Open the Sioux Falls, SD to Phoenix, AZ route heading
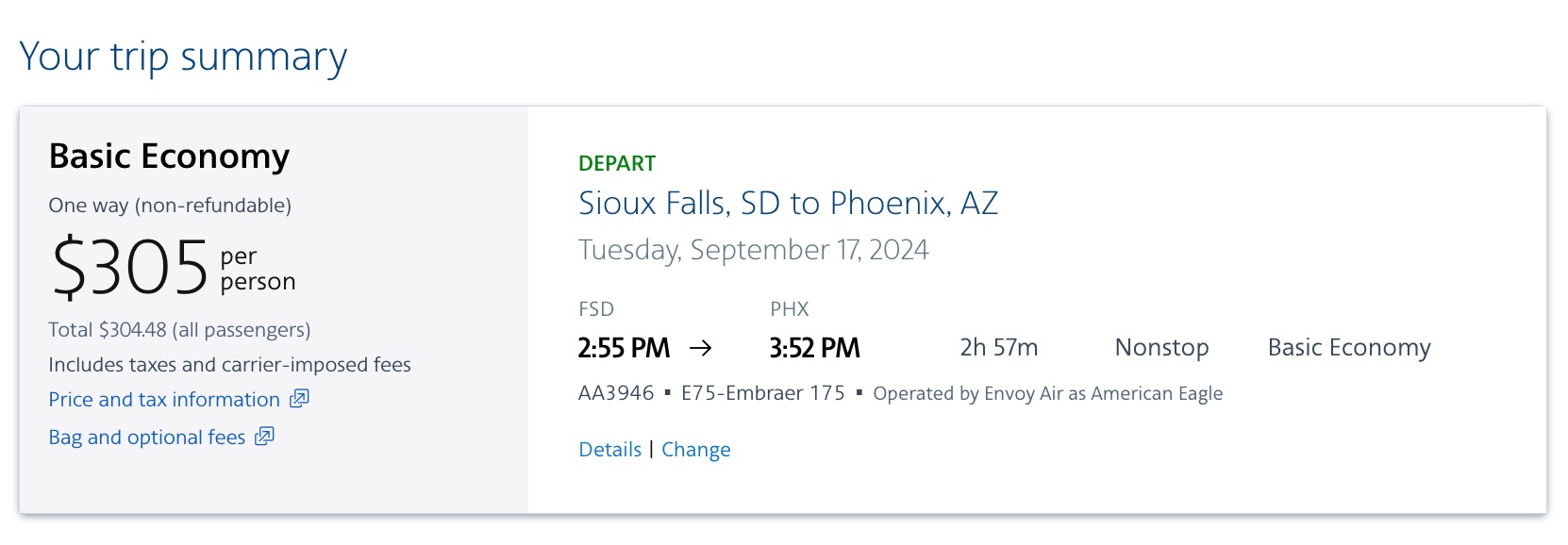Screen dimensions: 1568x545 789,203
